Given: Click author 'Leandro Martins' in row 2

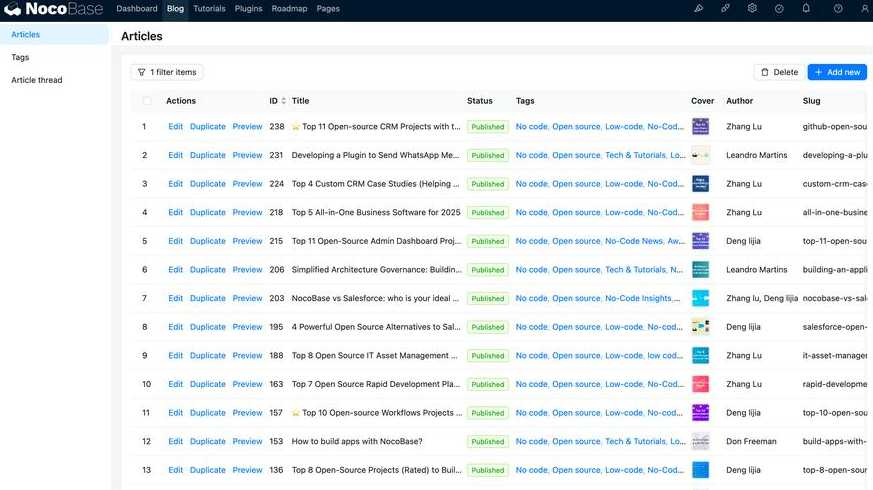Looking at the screenshot, I should 757,155.
